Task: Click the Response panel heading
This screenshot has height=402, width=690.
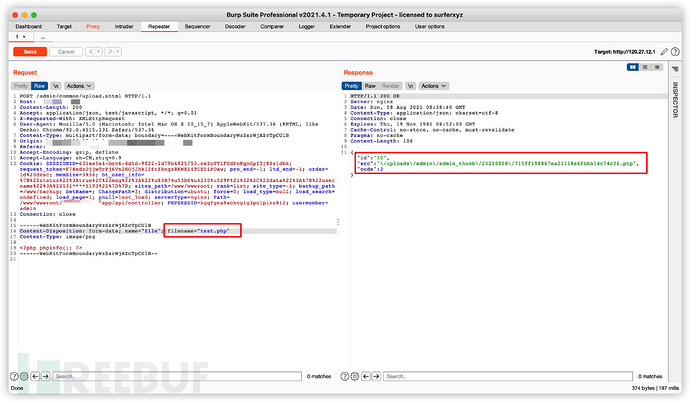Action: [x=358, y=73]
